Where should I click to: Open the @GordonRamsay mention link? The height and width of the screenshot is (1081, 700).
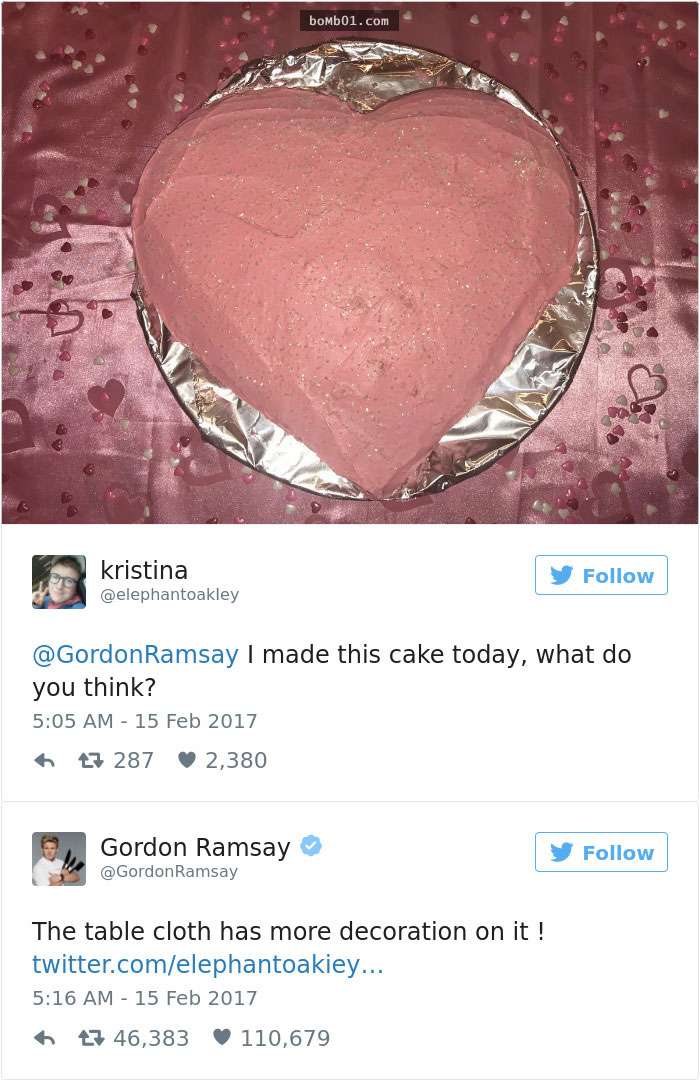click(135, 654)
